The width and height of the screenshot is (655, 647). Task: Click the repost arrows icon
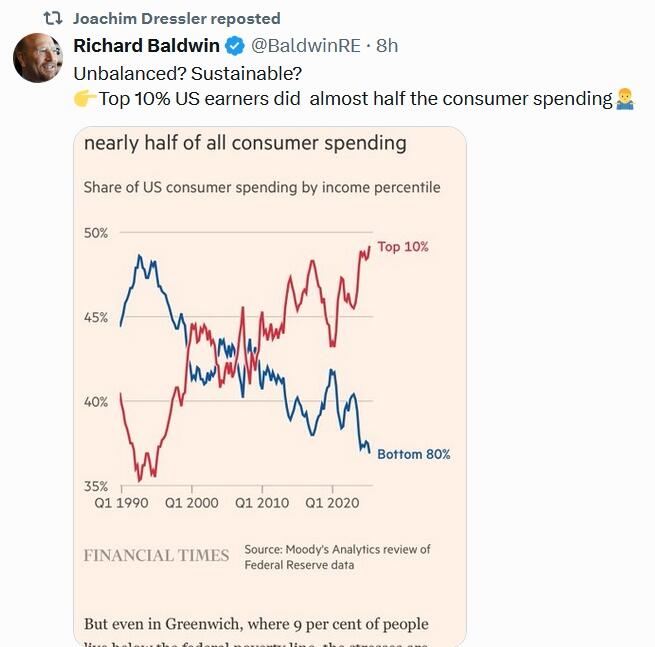tap(54, 18)
